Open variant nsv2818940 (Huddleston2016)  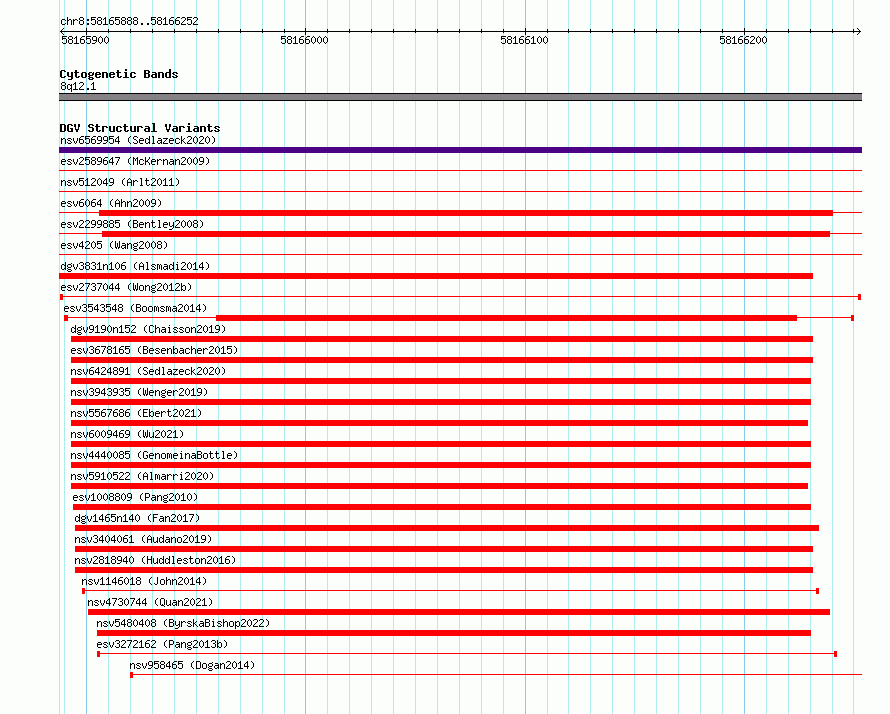(x=156, y=560)
